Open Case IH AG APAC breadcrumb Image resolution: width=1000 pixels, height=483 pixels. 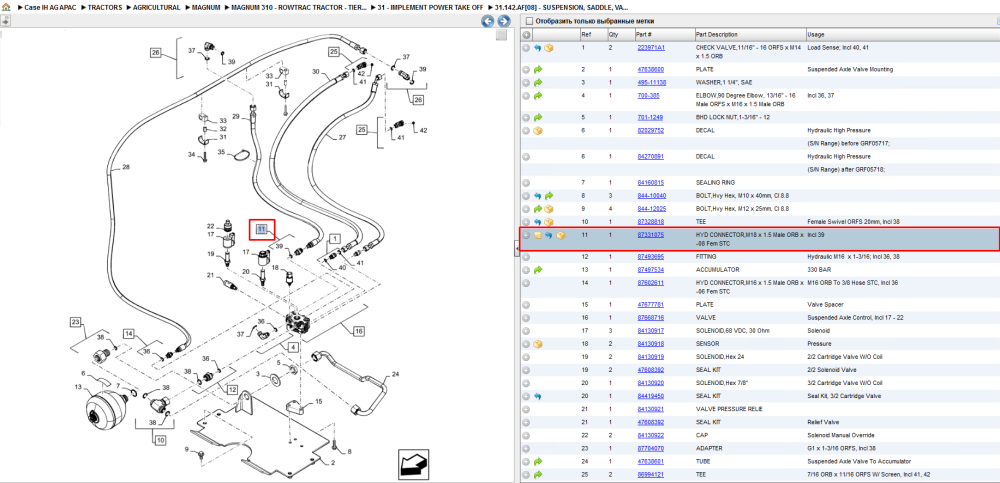click(x=50, y=8)
